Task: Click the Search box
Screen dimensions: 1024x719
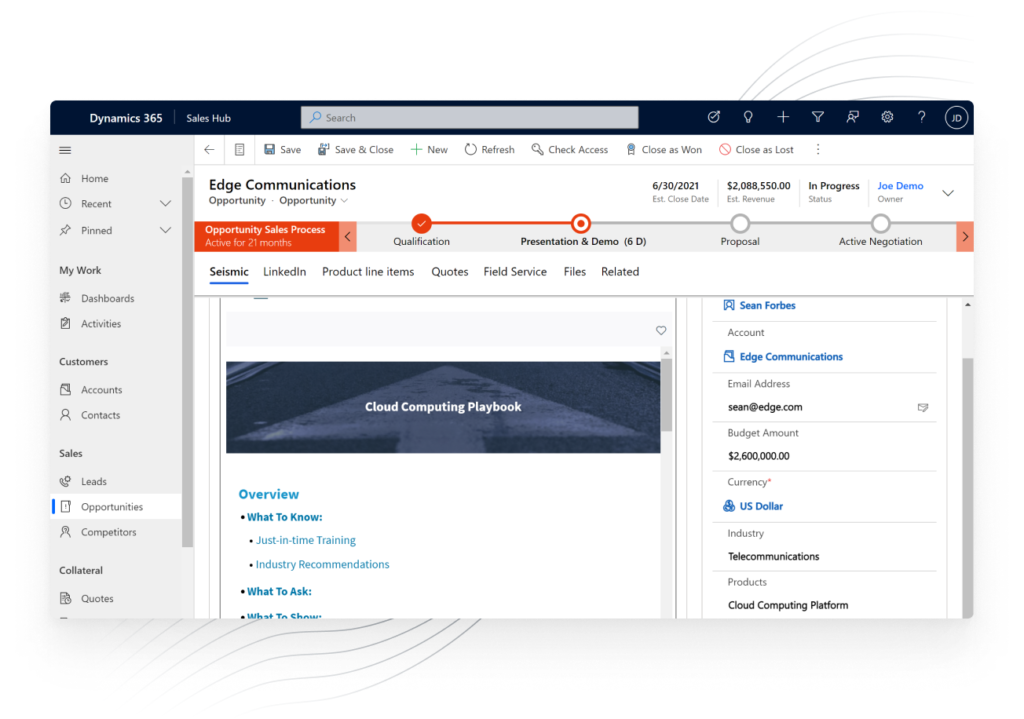Action: click(470, 118)
